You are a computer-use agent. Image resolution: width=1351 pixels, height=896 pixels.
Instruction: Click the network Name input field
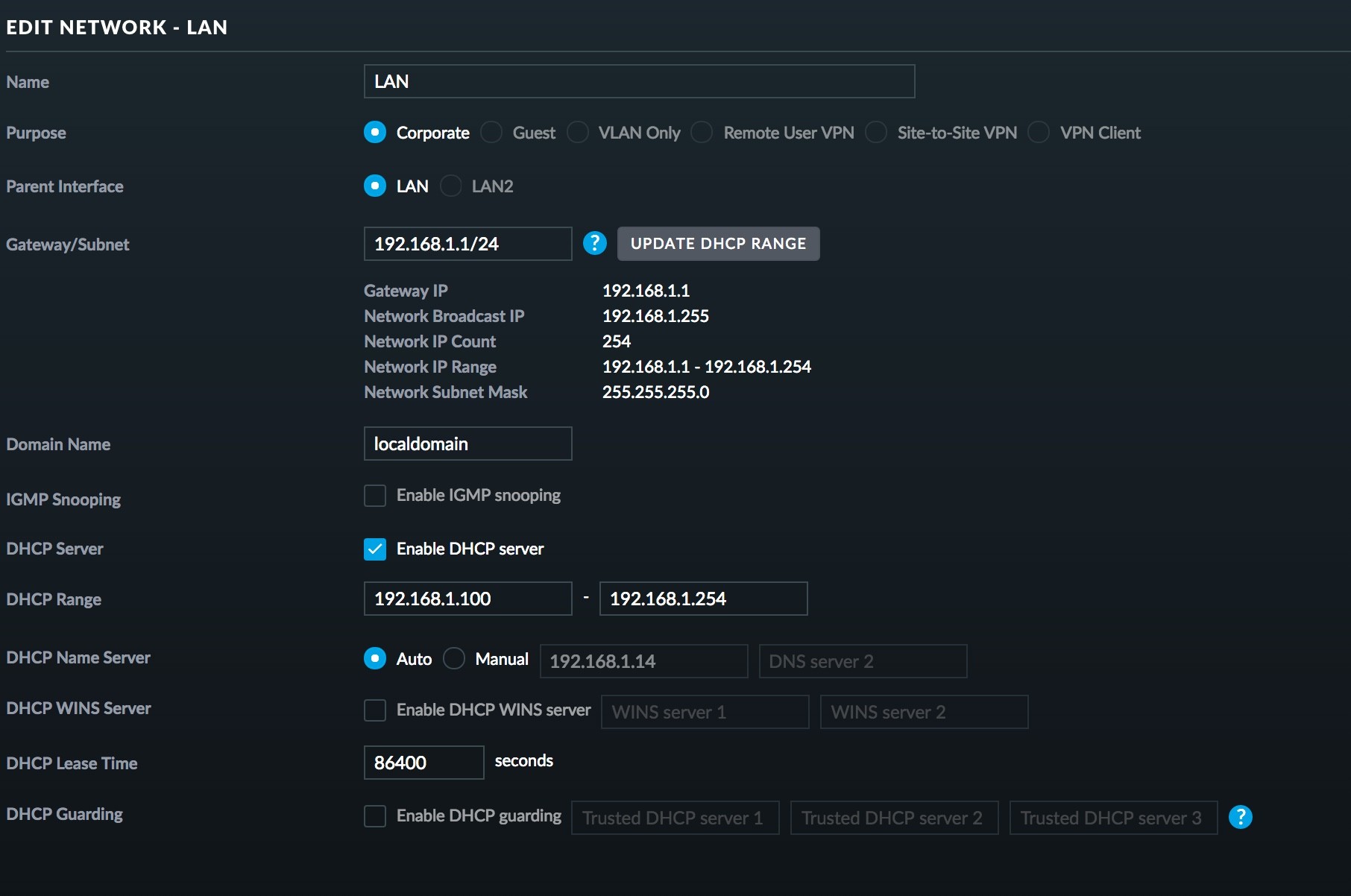(x=639, y=81)
